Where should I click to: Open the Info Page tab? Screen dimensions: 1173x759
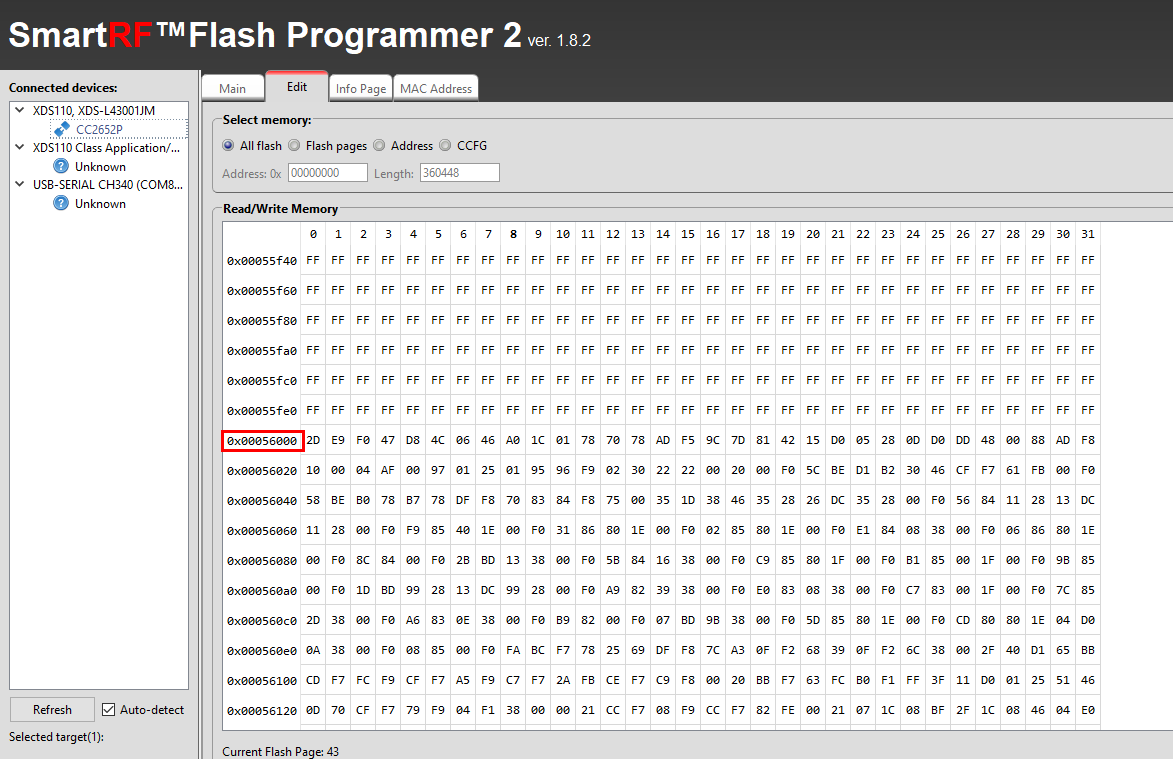(x=361, y=88)
